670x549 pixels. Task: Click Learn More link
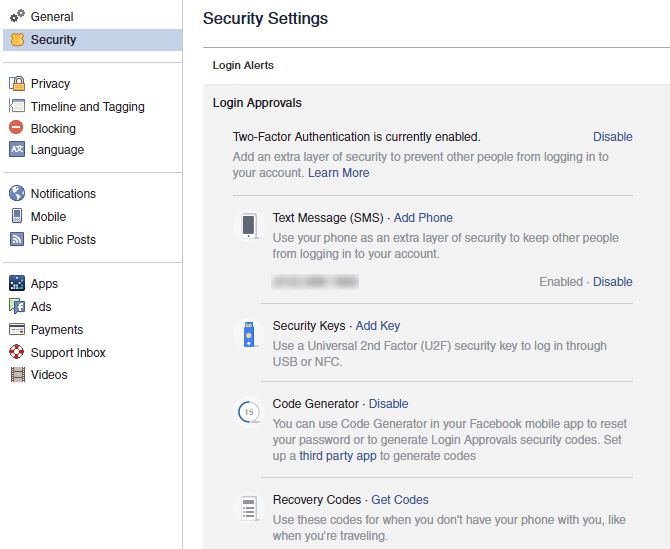(x=338, y=173)
